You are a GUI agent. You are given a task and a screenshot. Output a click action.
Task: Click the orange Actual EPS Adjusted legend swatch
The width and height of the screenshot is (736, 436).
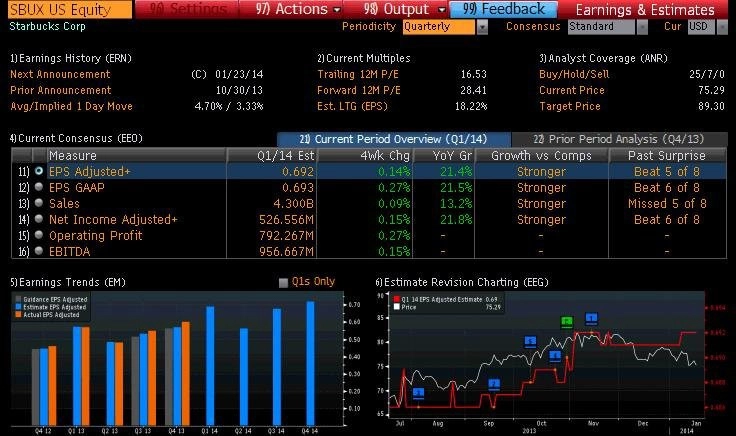point(18,314)
